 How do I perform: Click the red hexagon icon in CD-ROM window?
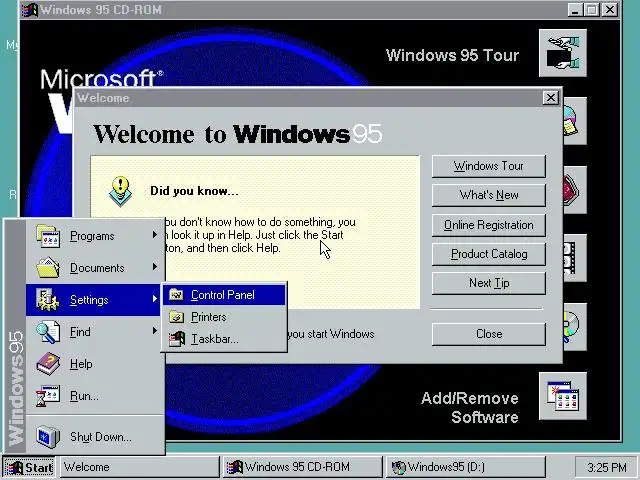point(575,190)
